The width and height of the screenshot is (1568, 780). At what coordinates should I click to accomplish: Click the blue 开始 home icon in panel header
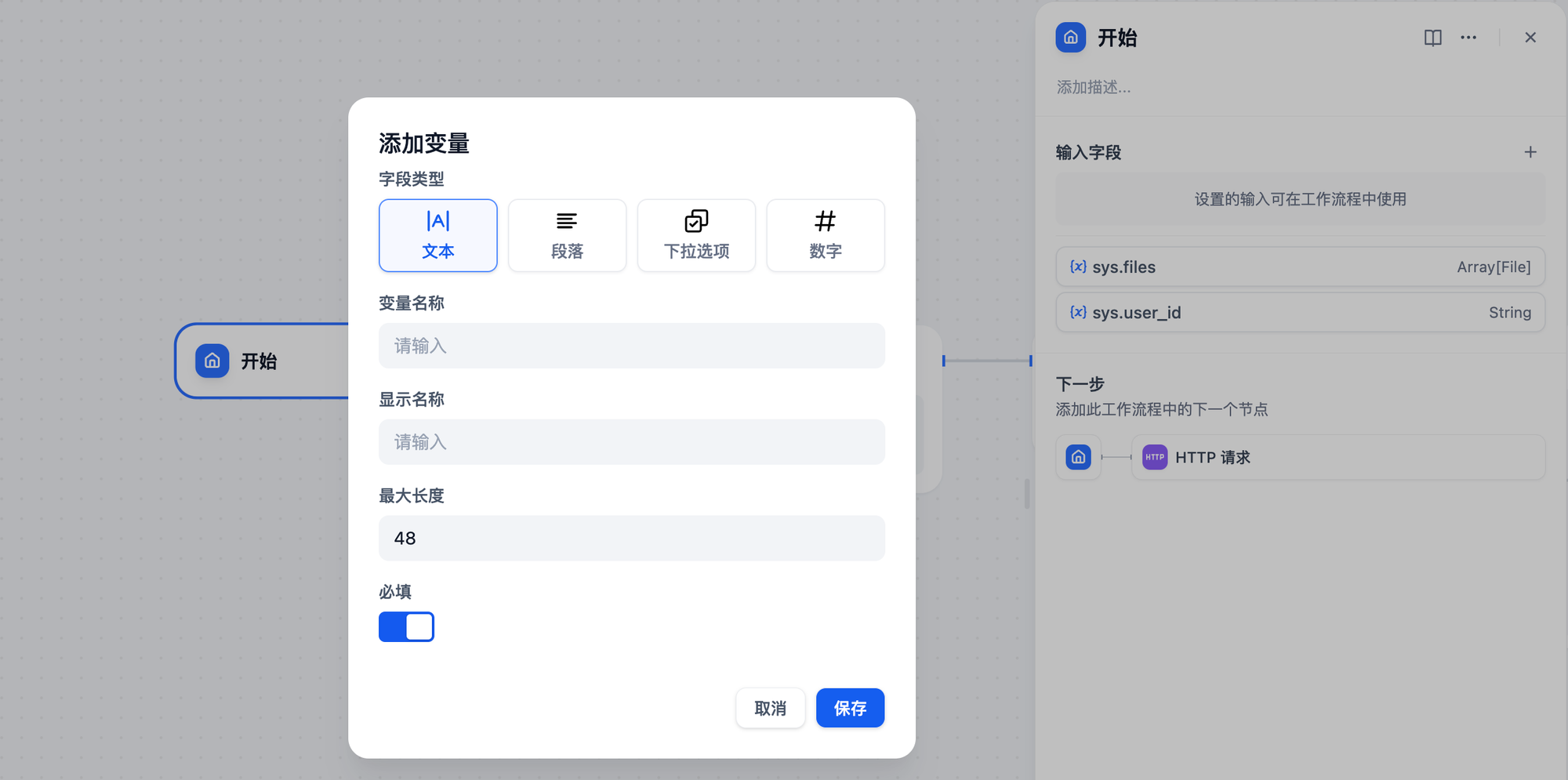(x=1071, y=38)
